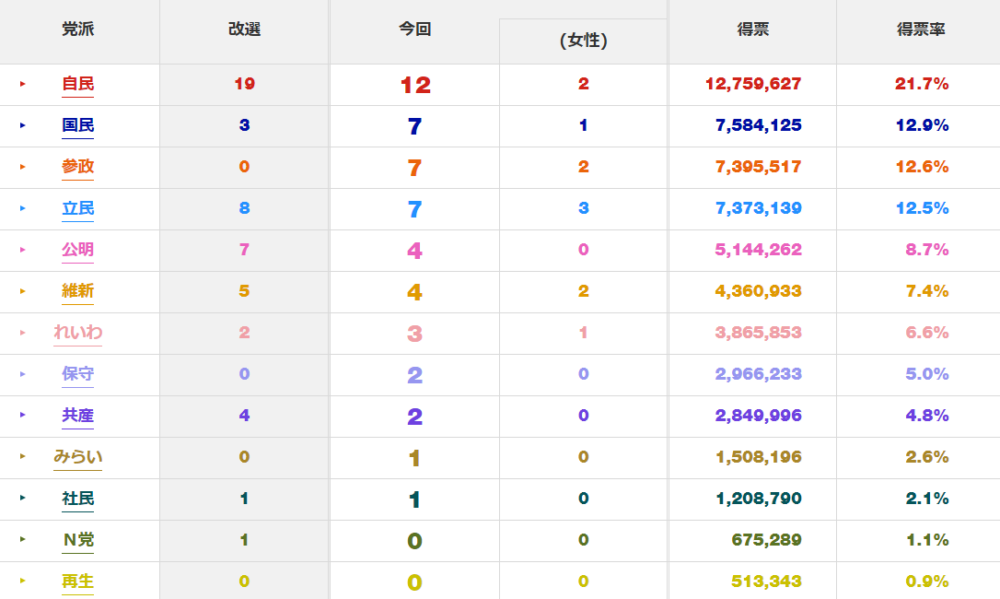Screen dimensions: 1000x599
Task: Click the 2.1% vote share
Action: 927,498
